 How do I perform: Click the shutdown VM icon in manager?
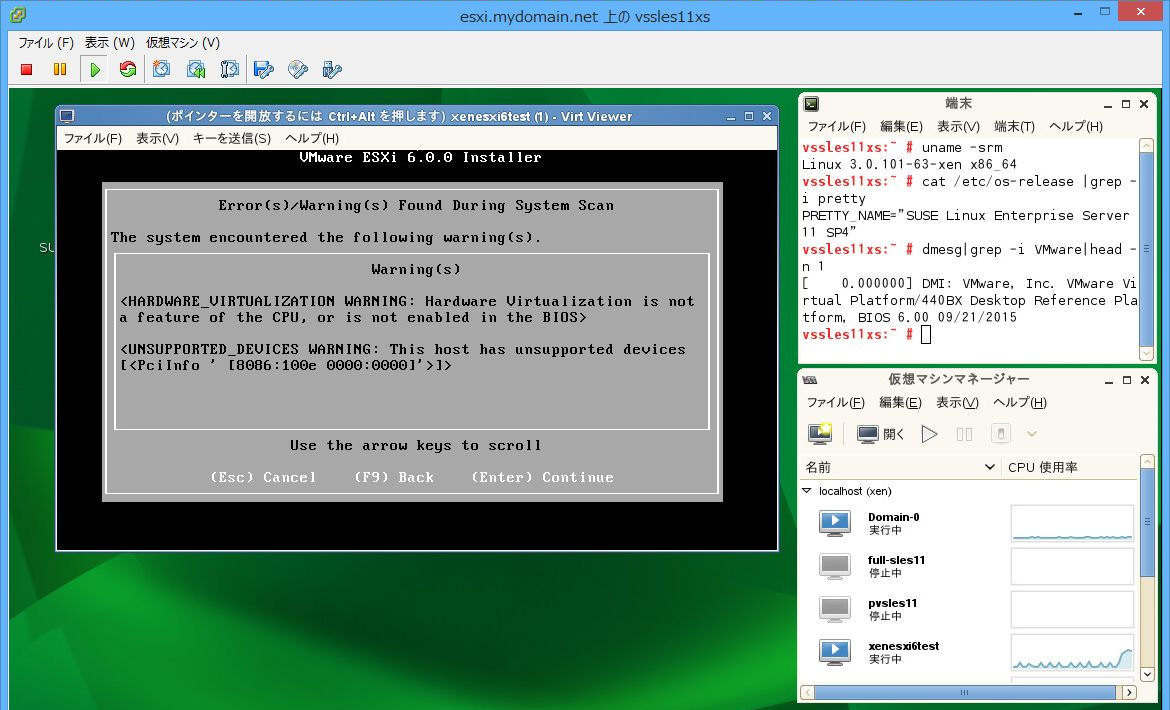(1001, 433)
